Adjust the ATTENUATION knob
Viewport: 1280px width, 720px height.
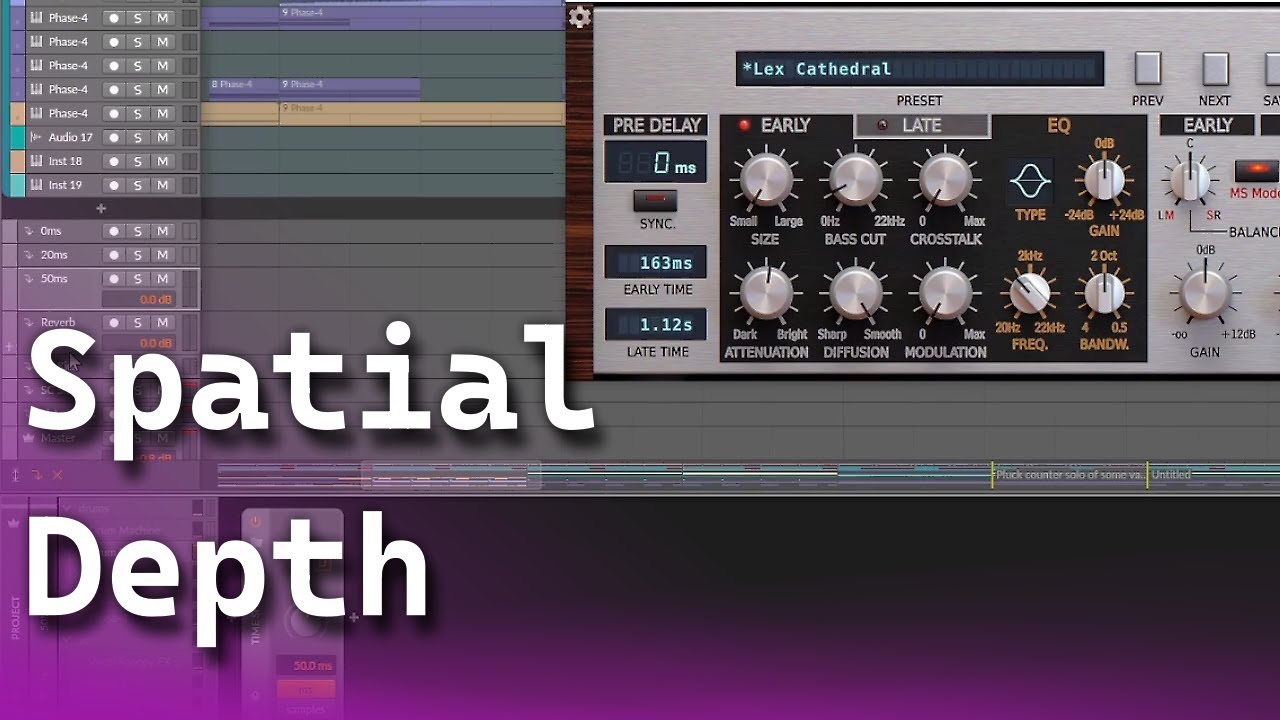click(766, 294)
